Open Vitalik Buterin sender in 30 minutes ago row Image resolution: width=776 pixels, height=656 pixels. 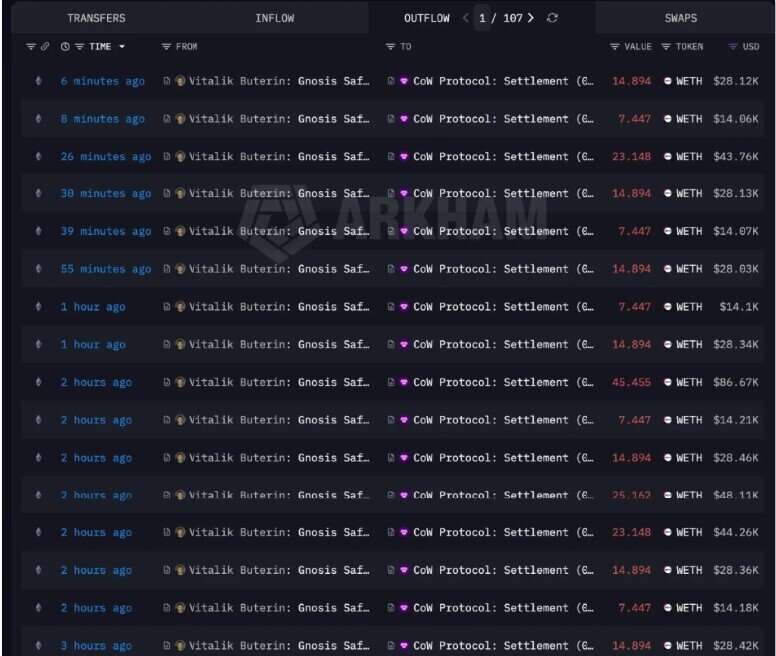point(279,193)
